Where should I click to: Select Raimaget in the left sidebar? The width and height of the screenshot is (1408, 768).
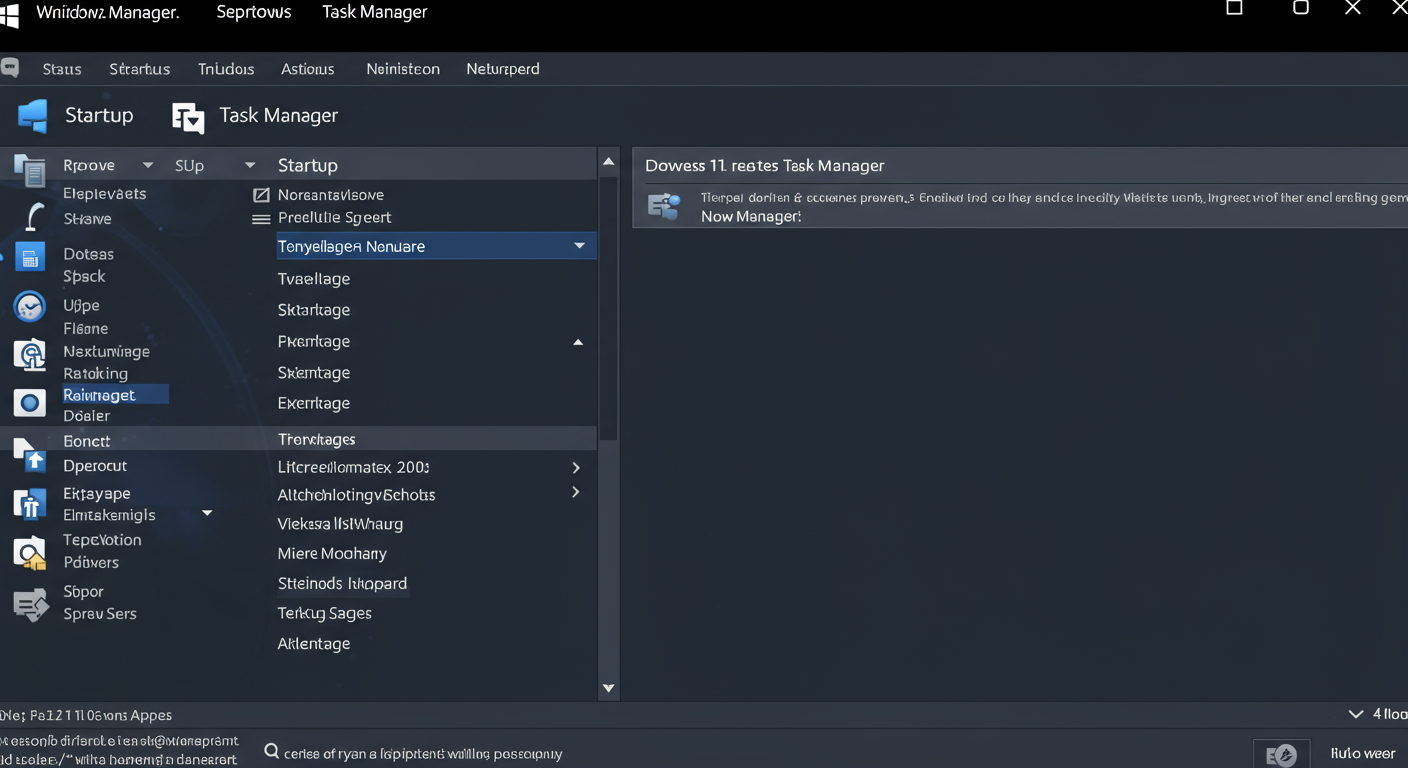coord(116,395)
